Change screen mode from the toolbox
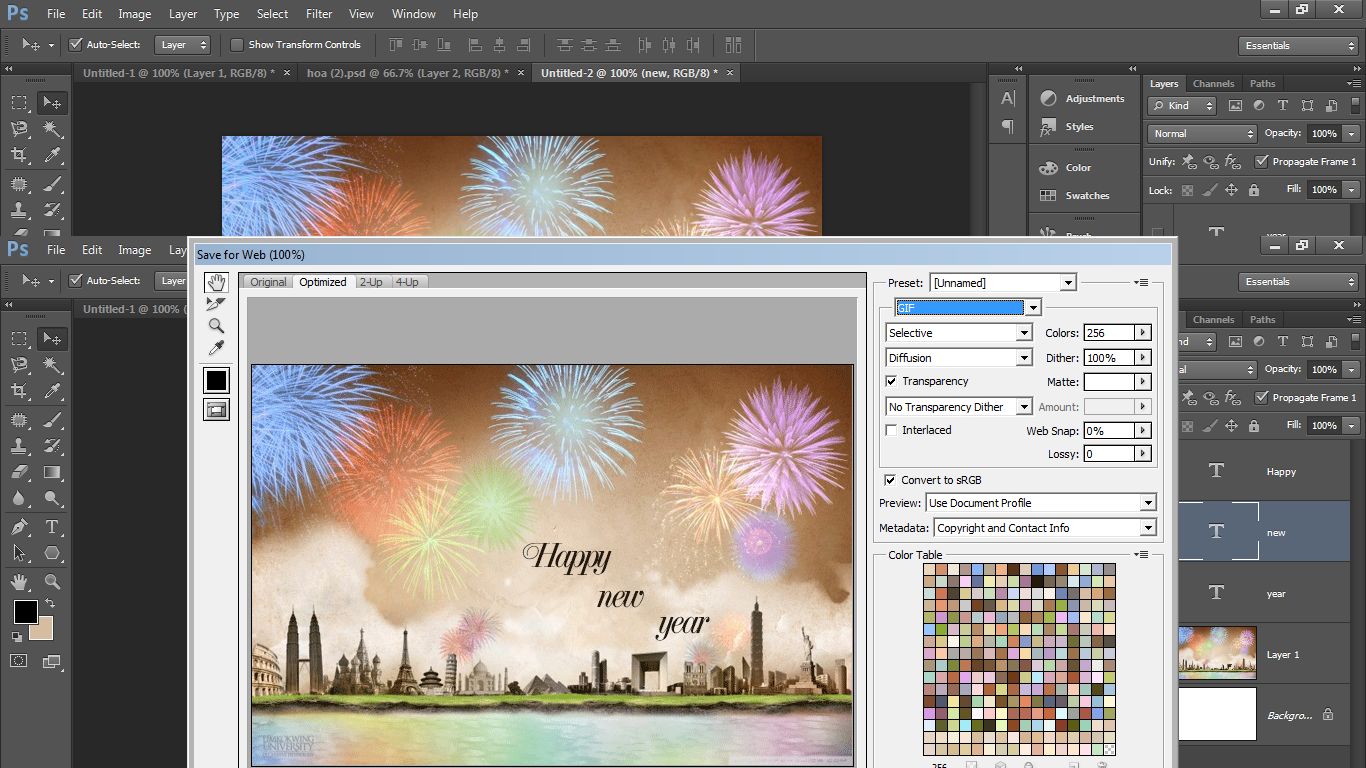Screen dimensions: 1366x768 coord(52,661)
